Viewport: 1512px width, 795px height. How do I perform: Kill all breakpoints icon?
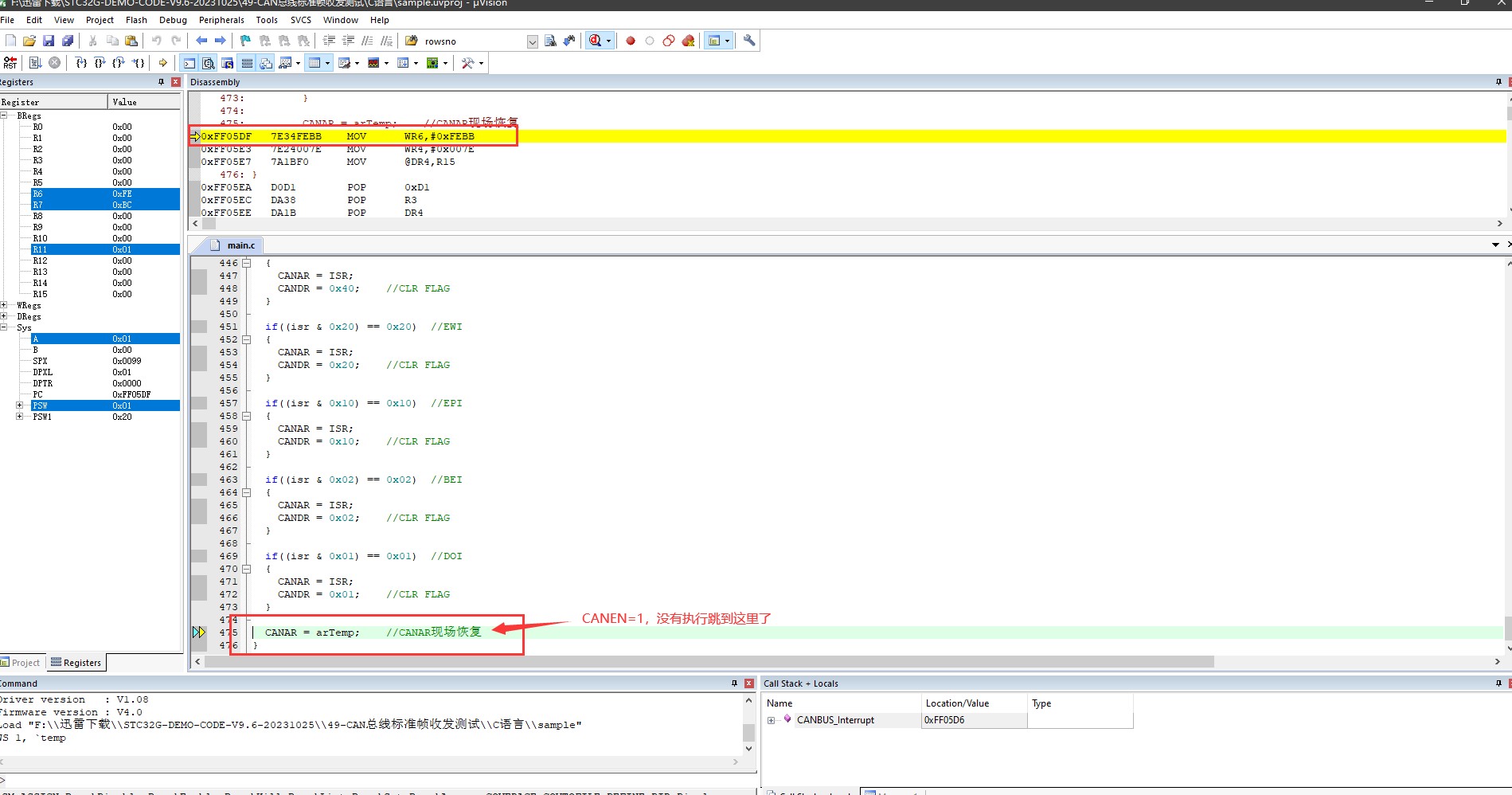[688, 41]
